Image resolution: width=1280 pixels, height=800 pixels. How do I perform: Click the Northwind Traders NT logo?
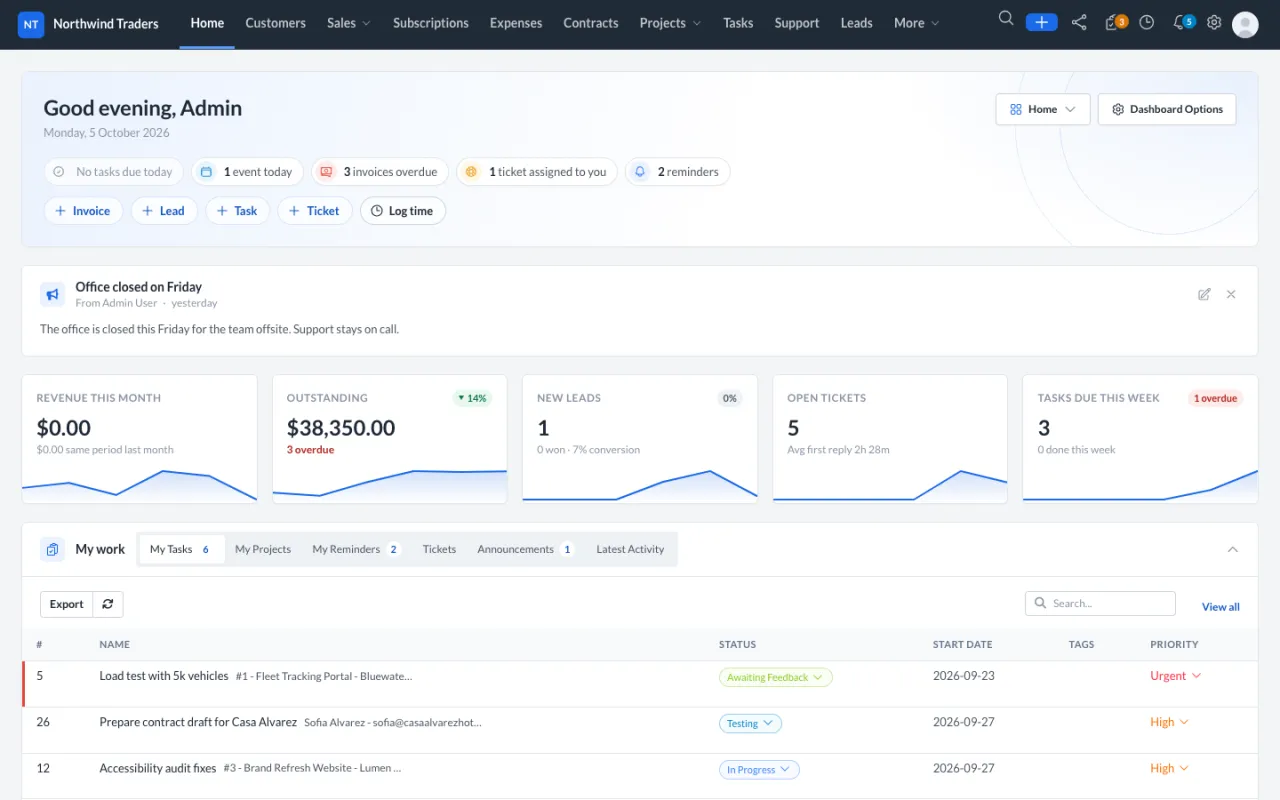click(x=31, y=24)
